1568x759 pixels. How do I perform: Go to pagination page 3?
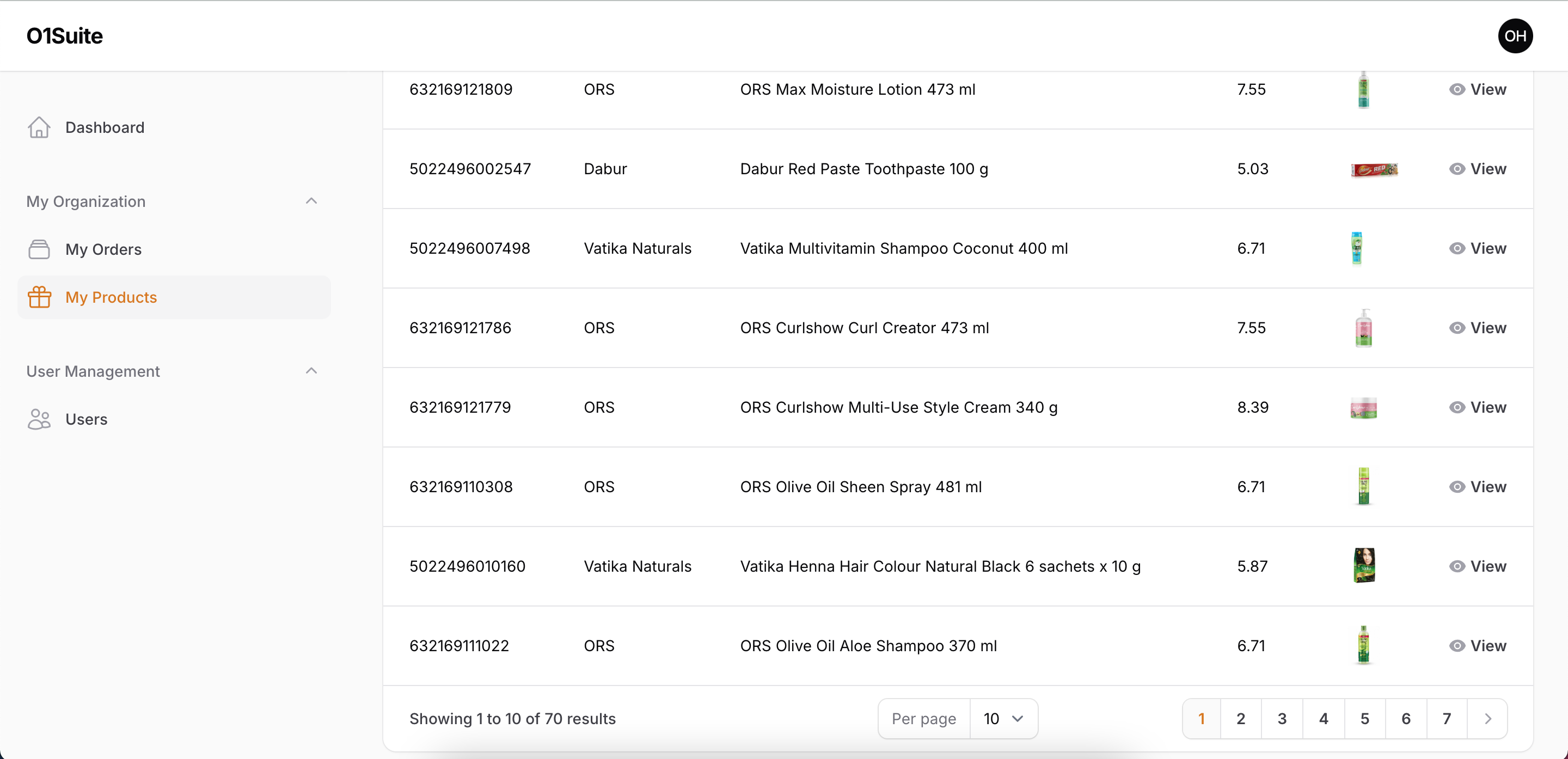coord(1282,719)
